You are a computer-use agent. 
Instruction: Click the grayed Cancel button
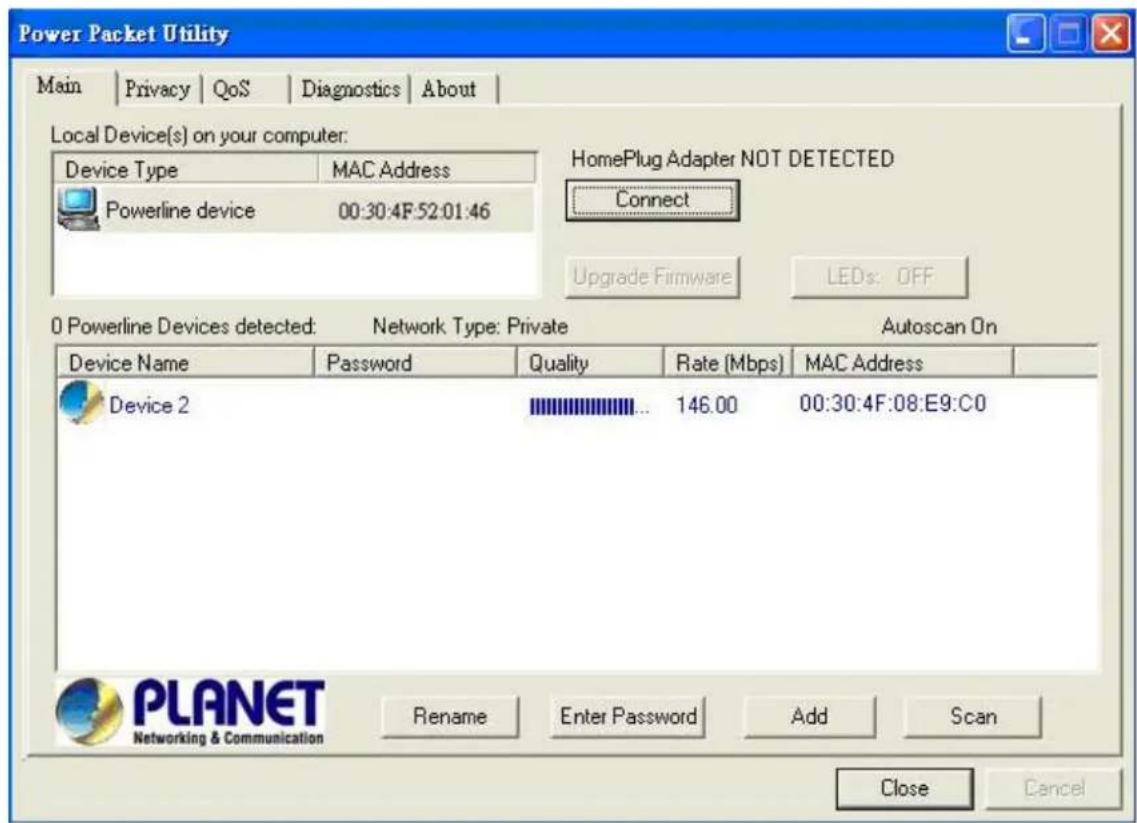click(x=1054, y=788)
